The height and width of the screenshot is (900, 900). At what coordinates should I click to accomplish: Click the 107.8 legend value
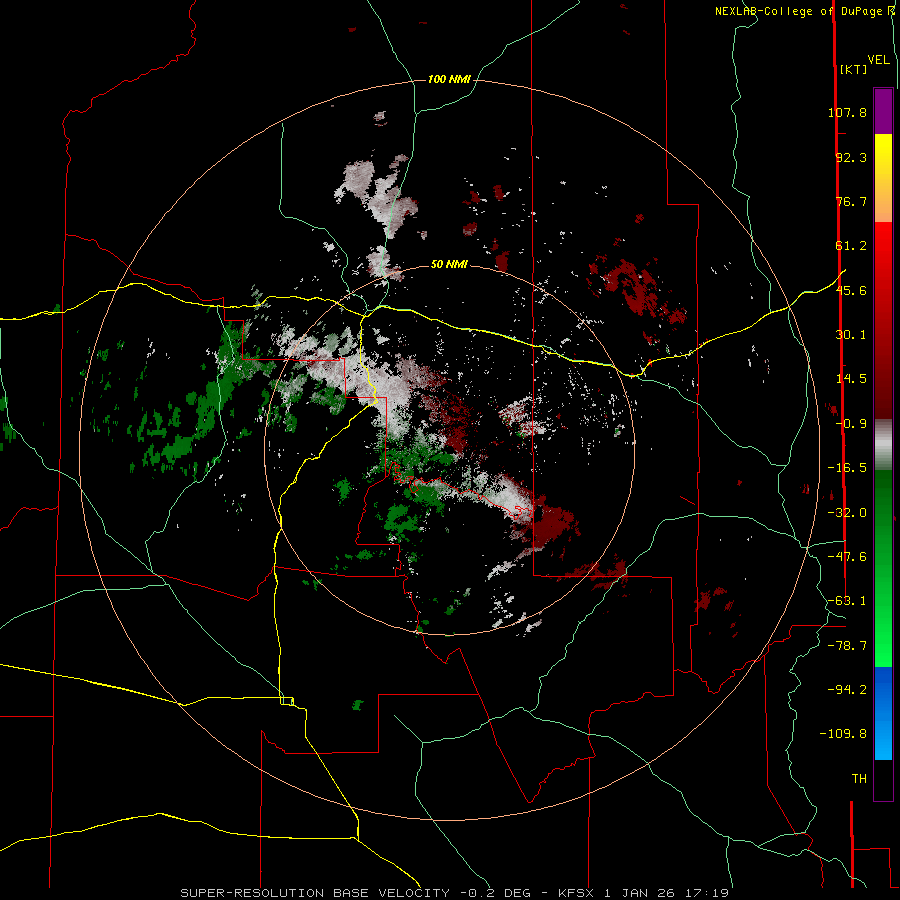(847, 112)
